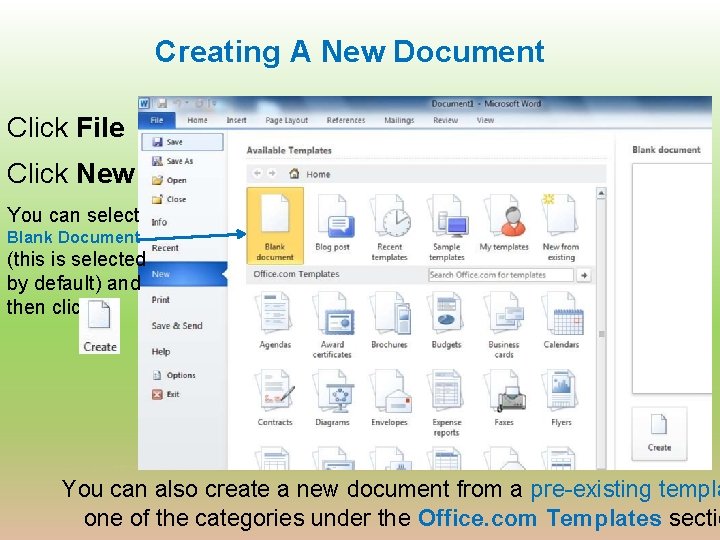Select the Blank document template
This screenshot has width=720, height=540.
coord(275,226)
